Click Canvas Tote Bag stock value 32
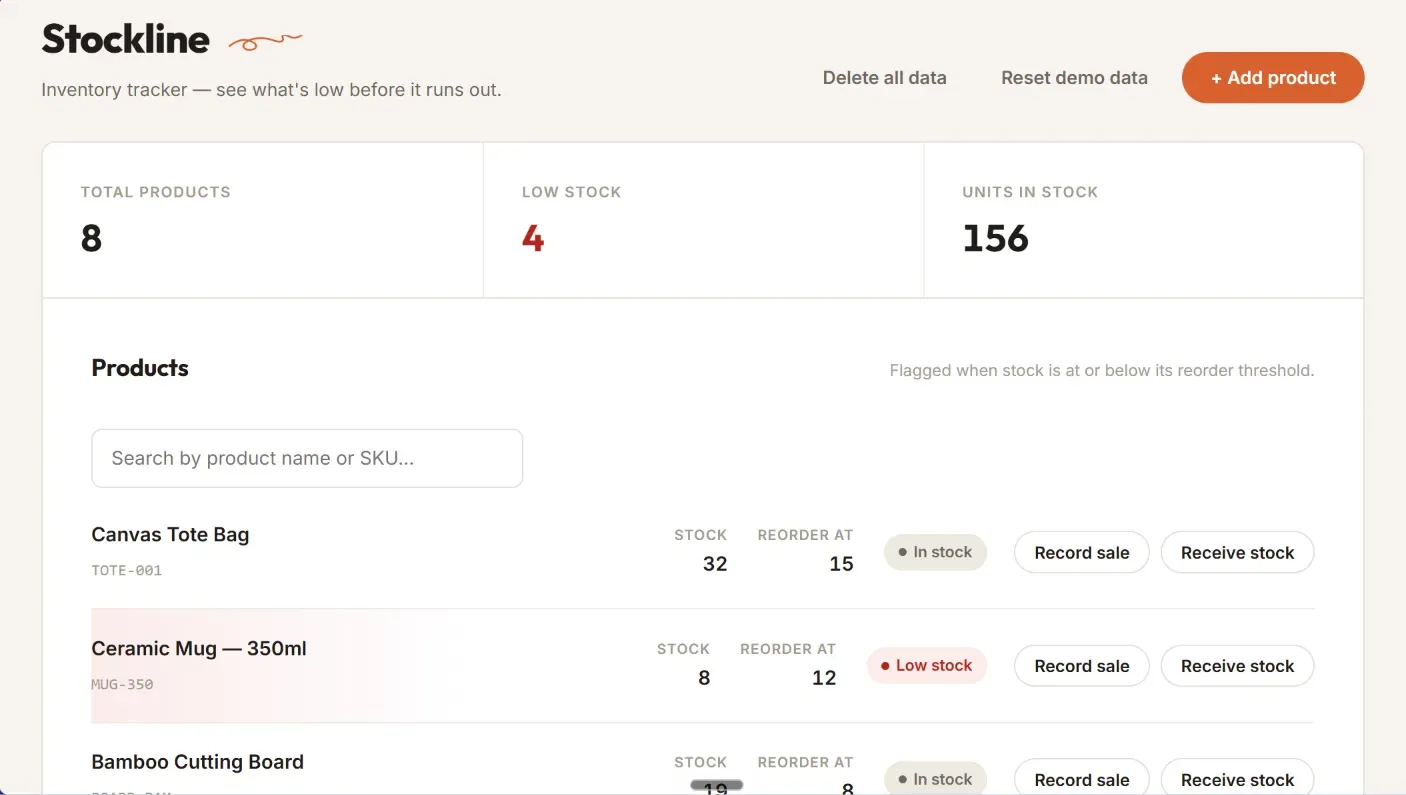The image size is (1406, 795). click(715, 564)
